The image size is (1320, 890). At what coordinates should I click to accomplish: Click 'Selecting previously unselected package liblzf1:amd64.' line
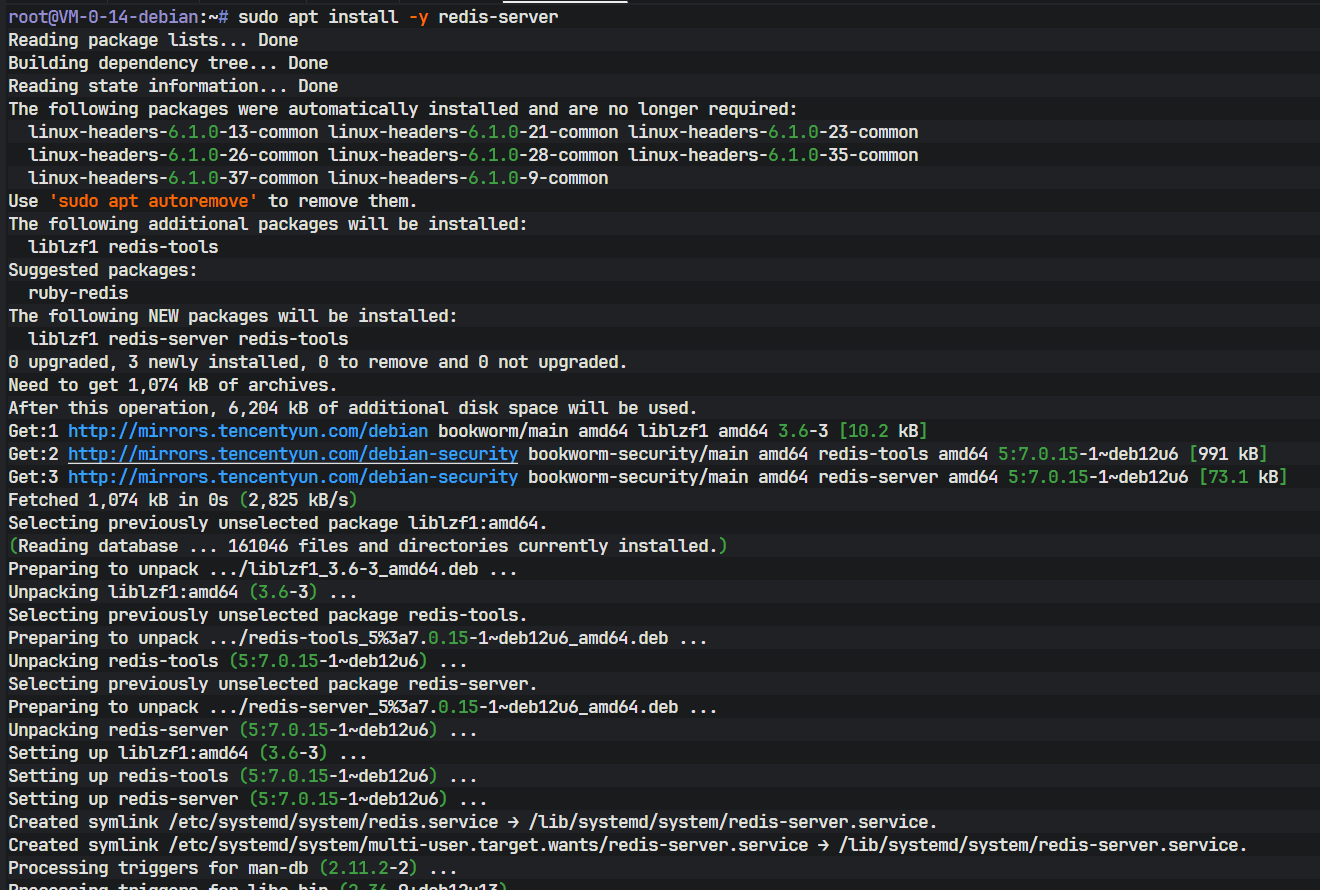278,523
